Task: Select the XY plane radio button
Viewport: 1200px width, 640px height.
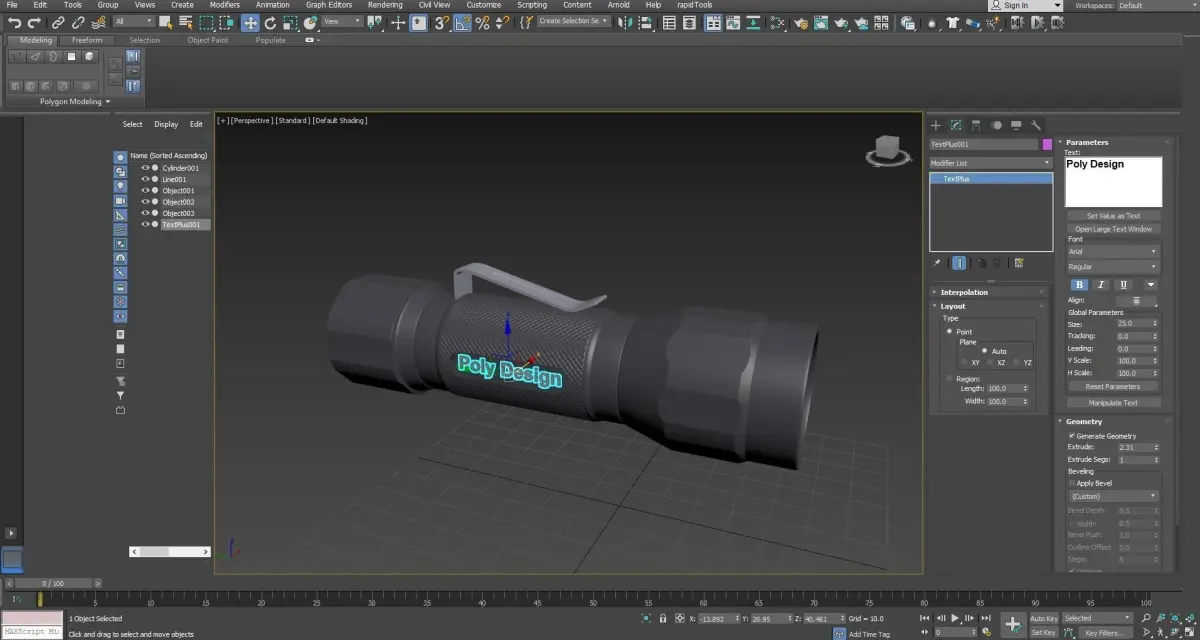Action: pos(964,362)
